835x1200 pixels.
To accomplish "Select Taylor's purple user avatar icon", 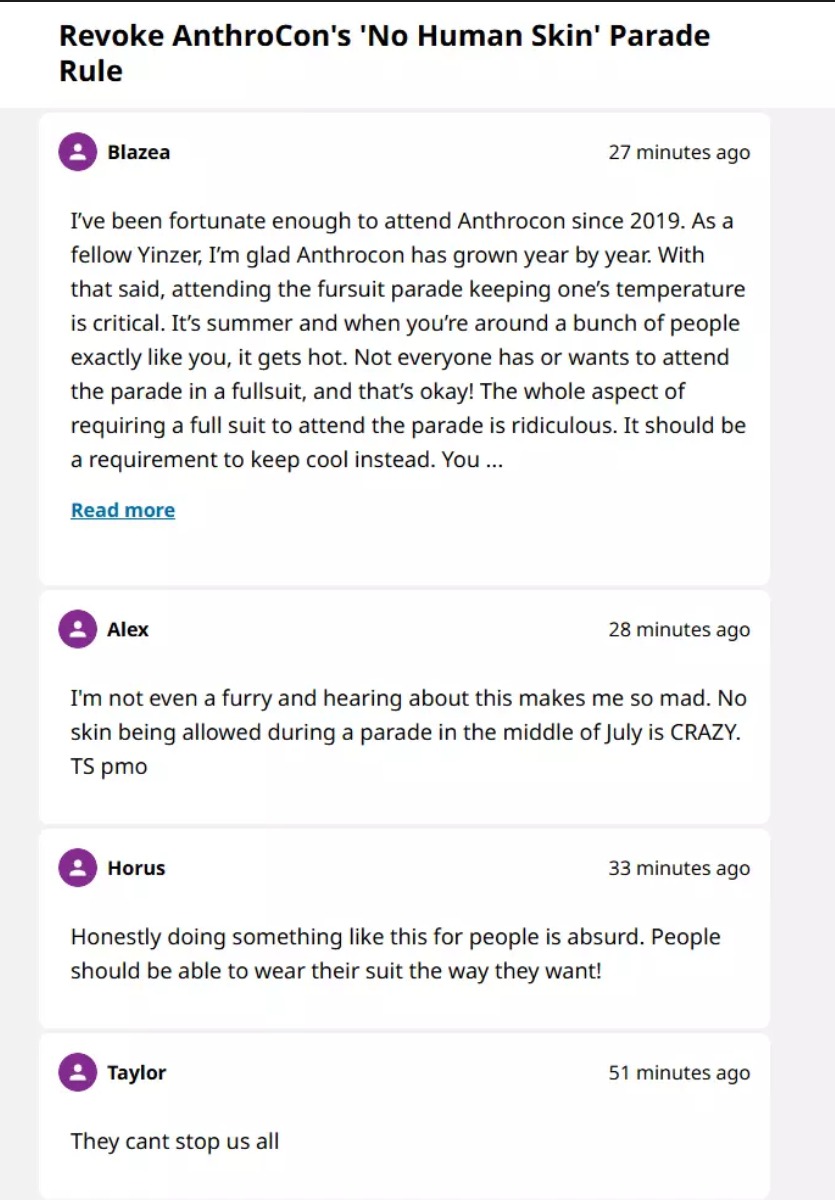I will pos(78,1073).
